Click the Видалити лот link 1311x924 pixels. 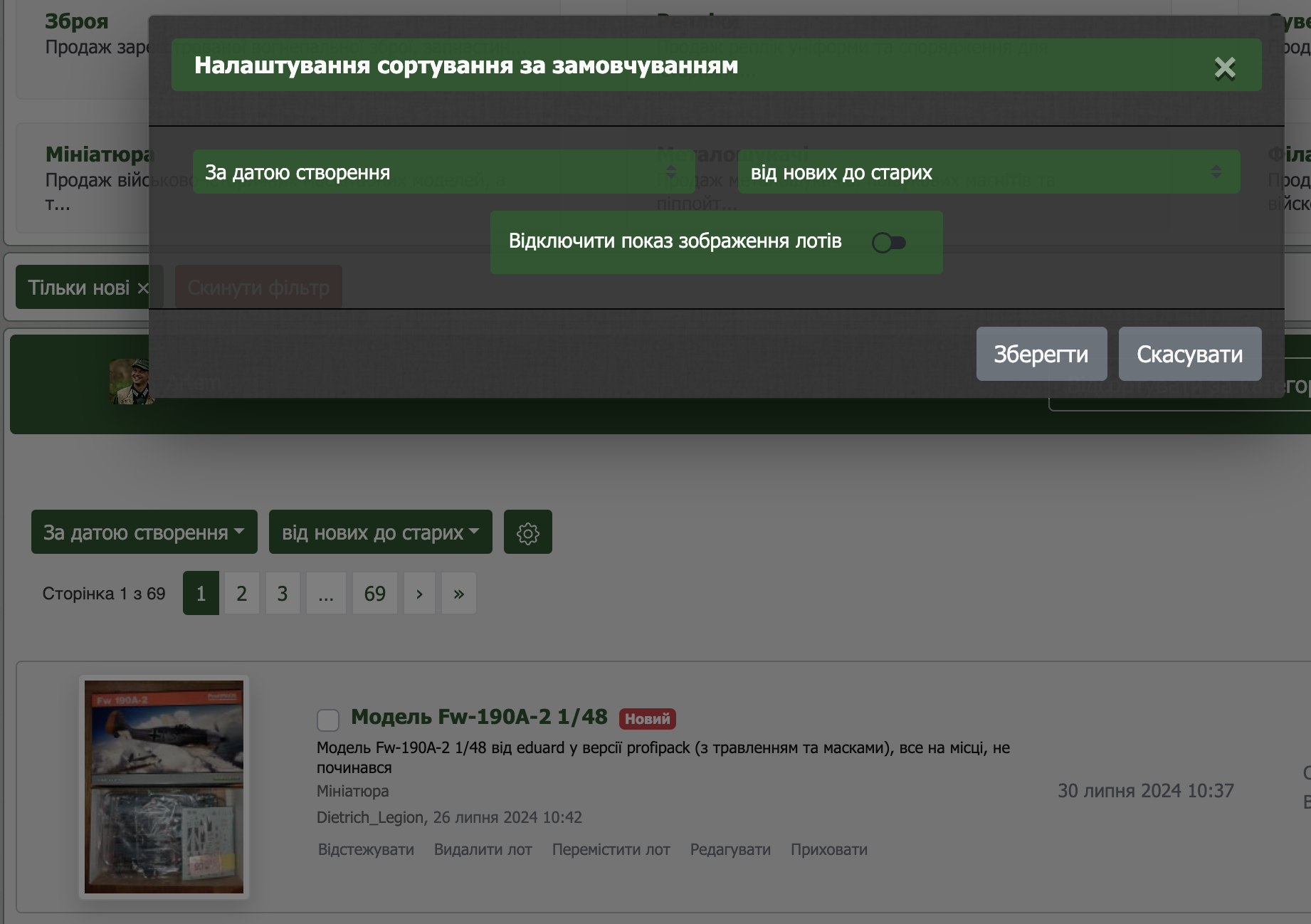tap(483, 849)
